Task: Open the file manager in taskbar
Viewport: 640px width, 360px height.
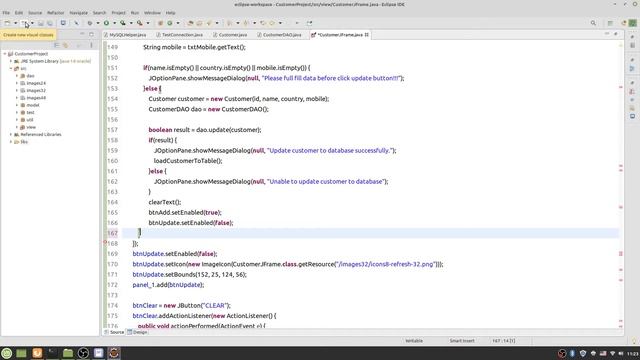Action: (68, 353)
